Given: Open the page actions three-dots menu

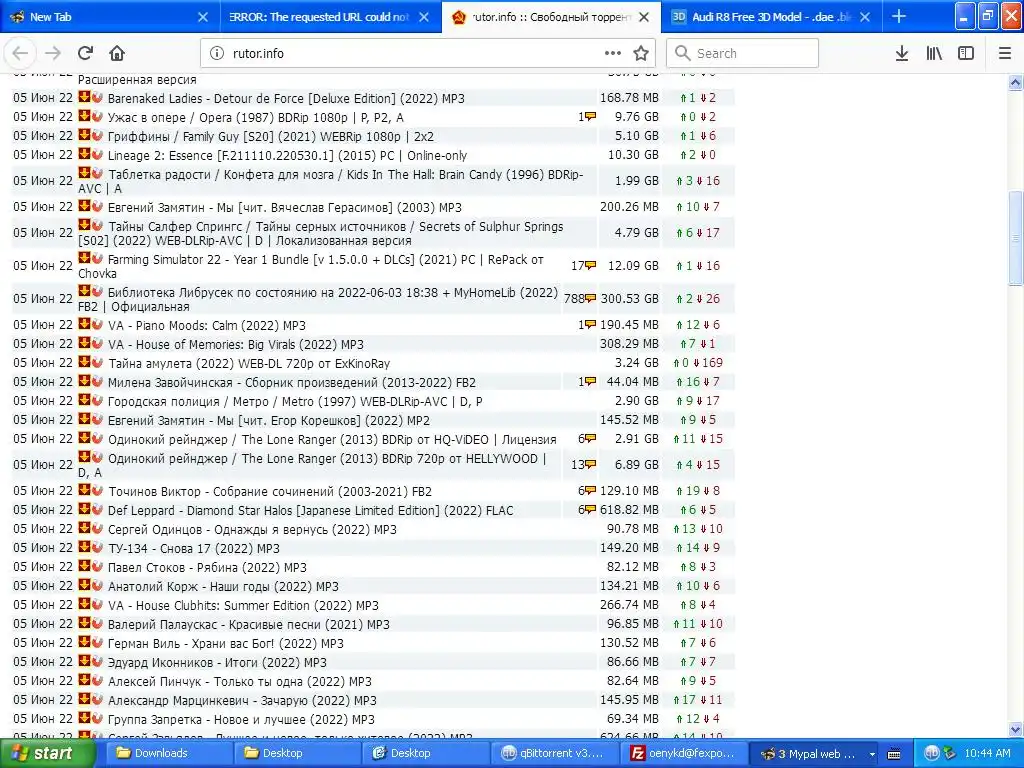Looking at the screenshot, I should click(x=613, y=53).
